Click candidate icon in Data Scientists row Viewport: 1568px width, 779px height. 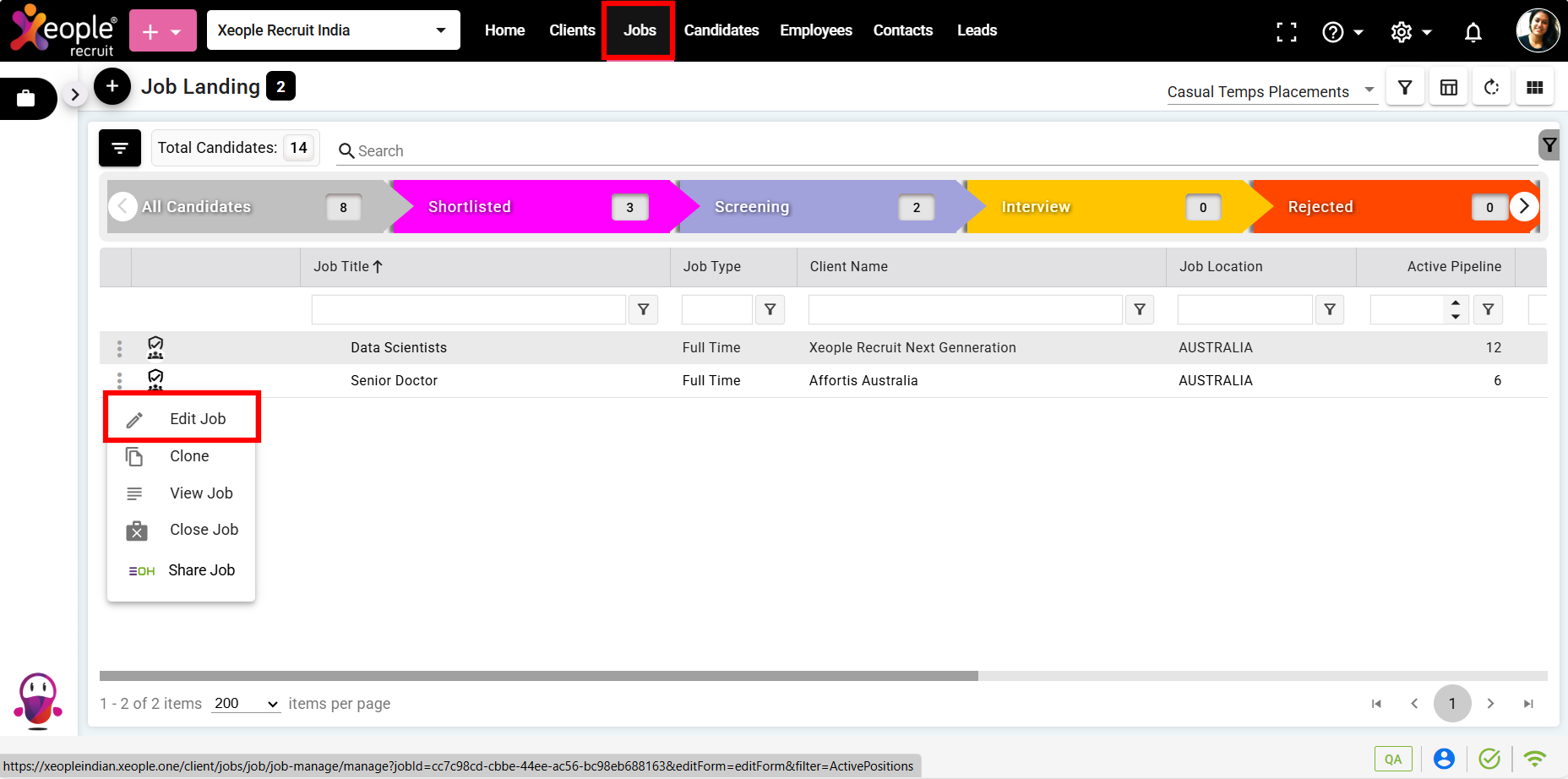(x=155, y=347)
